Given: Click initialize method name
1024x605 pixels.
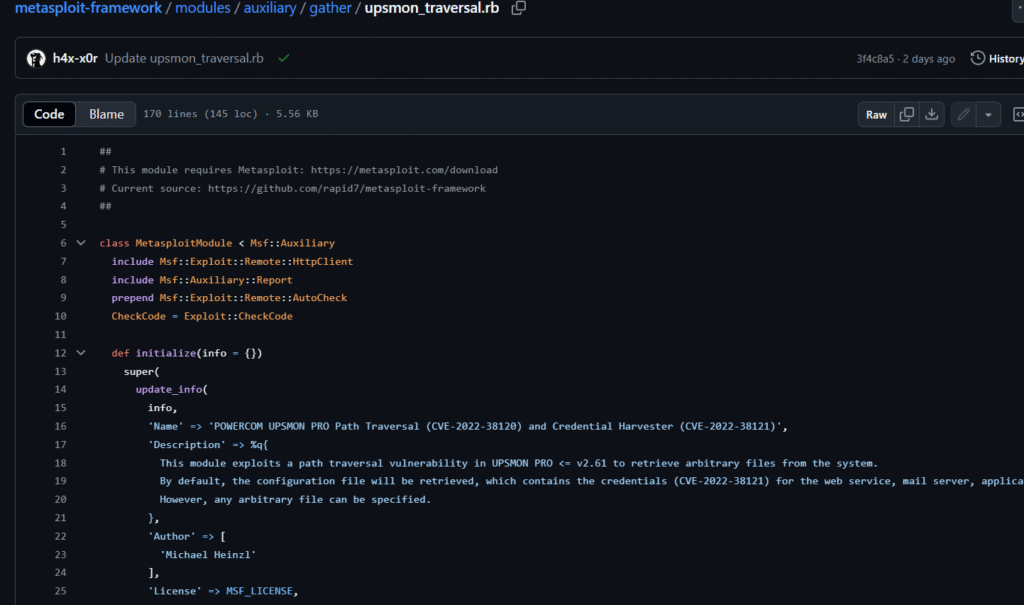Looking at the screenshot, I should tap(166, 353).
